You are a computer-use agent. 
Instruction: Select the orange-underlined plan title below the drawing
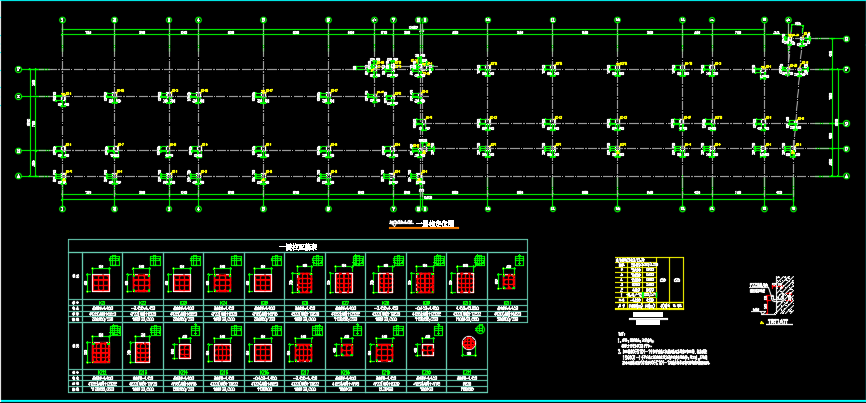point(424,224)
